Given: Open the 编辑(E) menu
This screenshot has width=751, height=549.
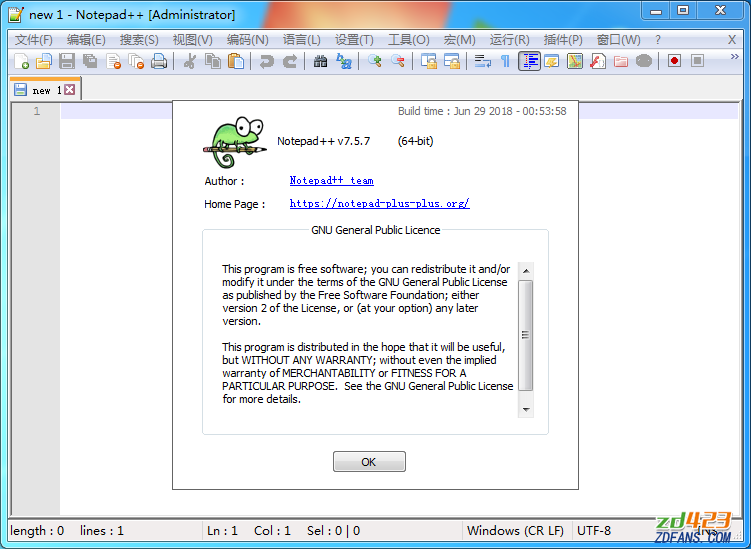Looking at the screenshot, I should (86, 40).
